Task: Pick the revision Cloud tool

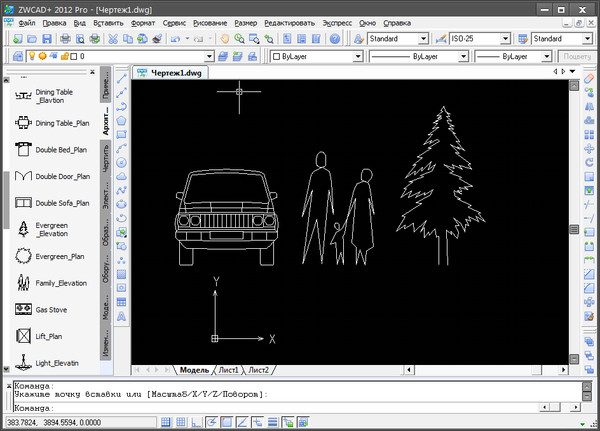Action: [122, 175]
